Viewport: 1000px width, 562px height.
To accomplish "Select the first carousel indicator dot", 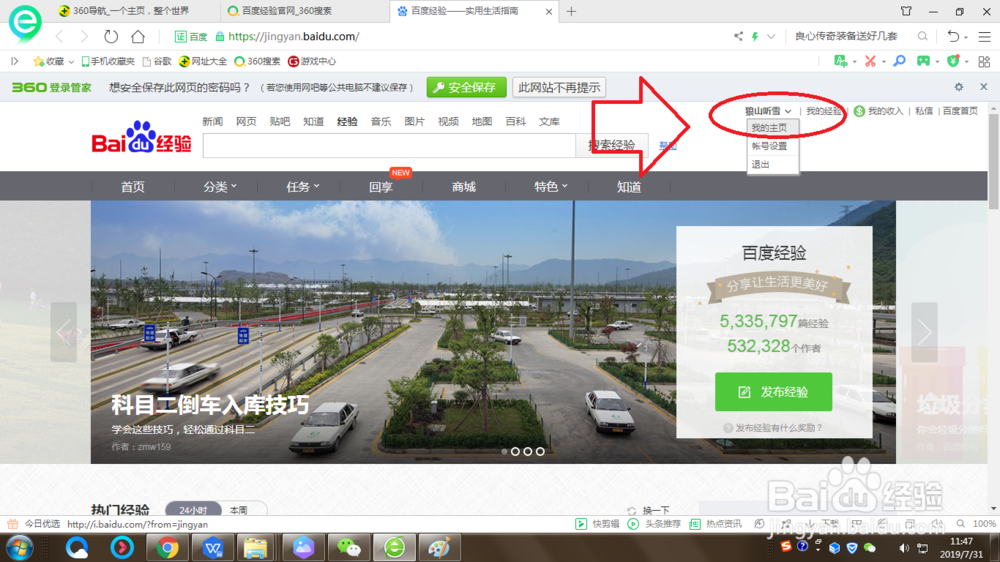I will click(504, 451).
